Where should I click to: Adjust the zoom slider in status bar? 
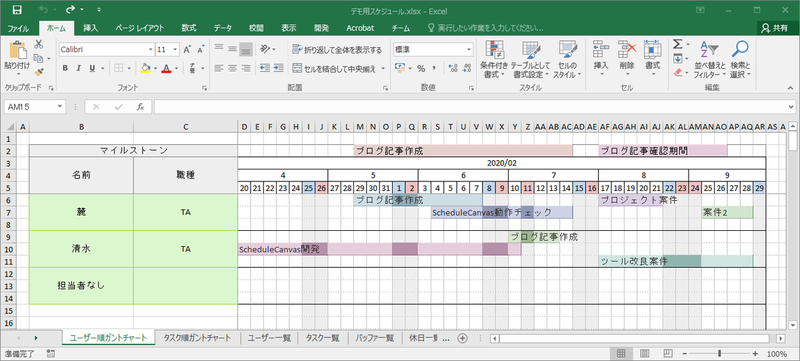pyautogui.click(x=719, y=353)
